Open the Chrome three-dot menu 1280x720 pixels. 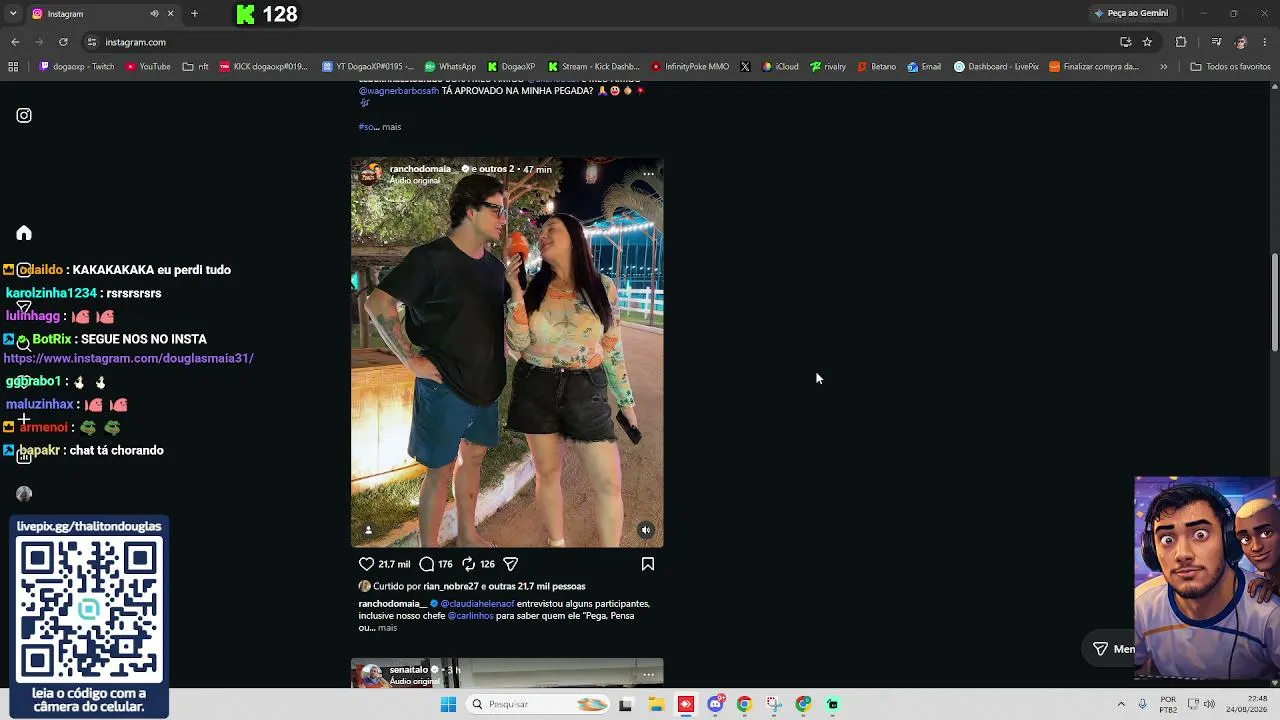point(1265,42)
